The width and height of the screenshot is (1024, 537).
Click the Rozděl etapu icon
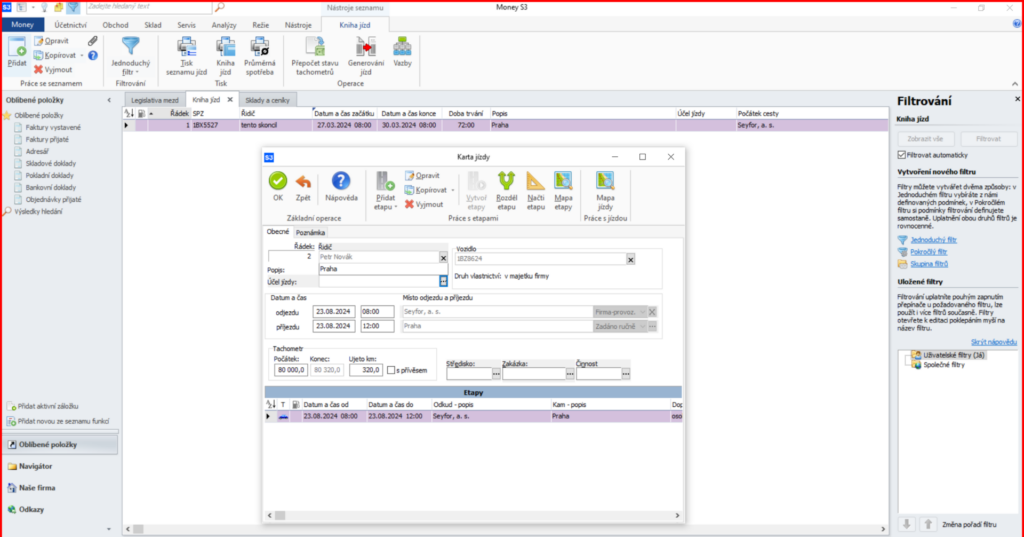[x=506, y=180]
